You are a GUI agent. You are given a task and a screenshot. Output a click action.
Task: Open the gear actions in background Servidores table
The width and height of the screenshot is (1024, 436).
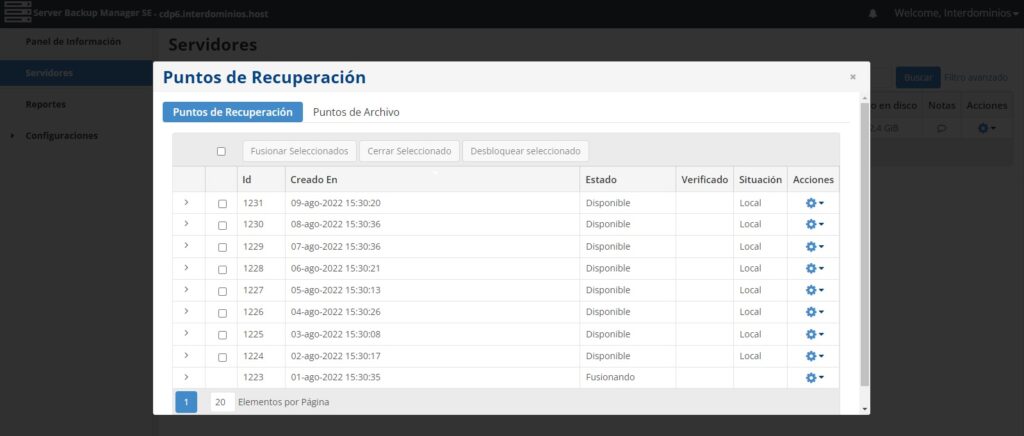tap(985, 129)
